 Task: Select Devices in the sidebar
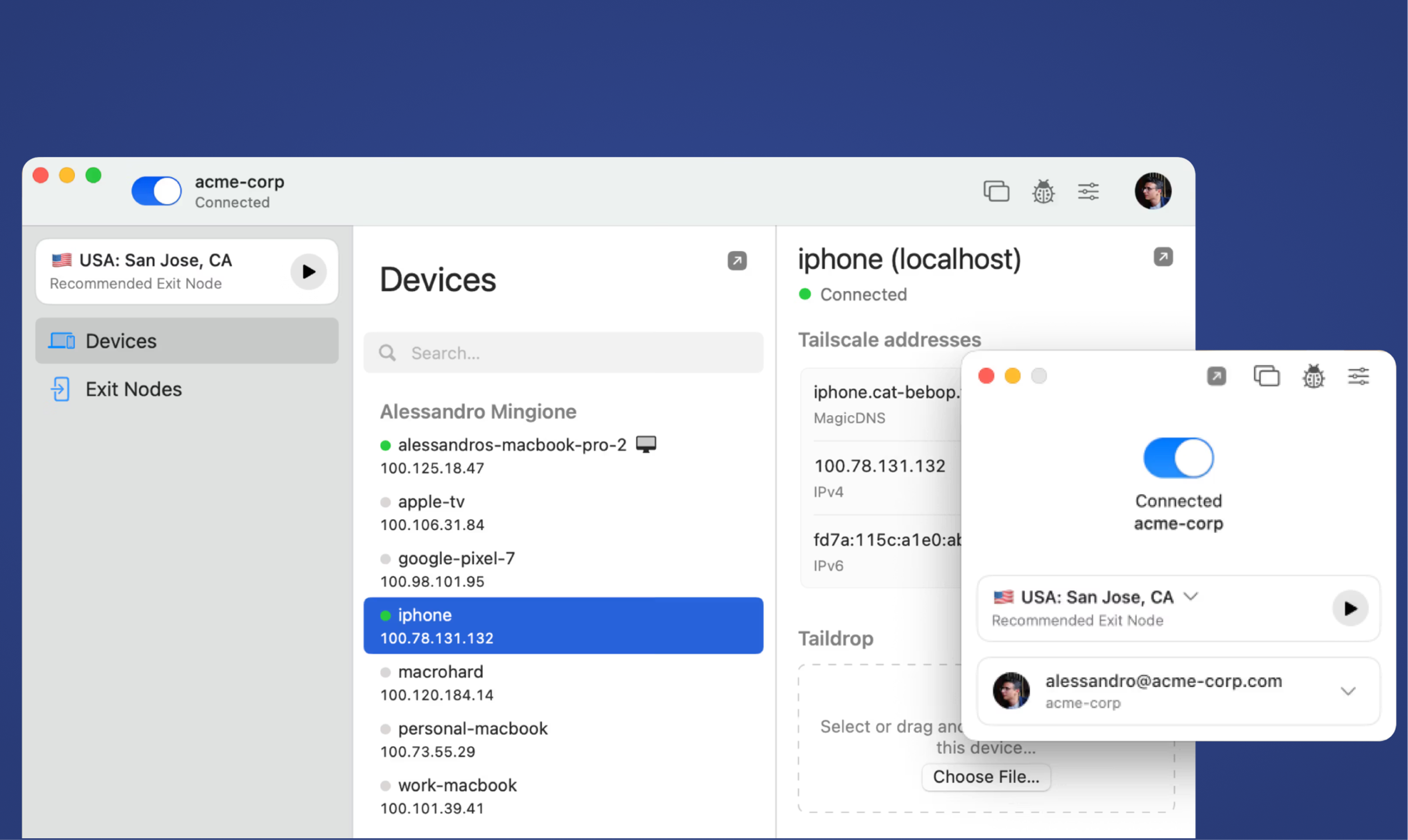187,341
